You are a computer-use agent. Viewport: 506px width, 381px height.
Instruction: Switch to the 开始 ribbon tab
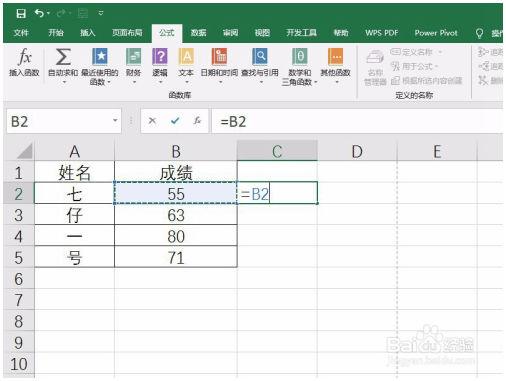(56, 33)
